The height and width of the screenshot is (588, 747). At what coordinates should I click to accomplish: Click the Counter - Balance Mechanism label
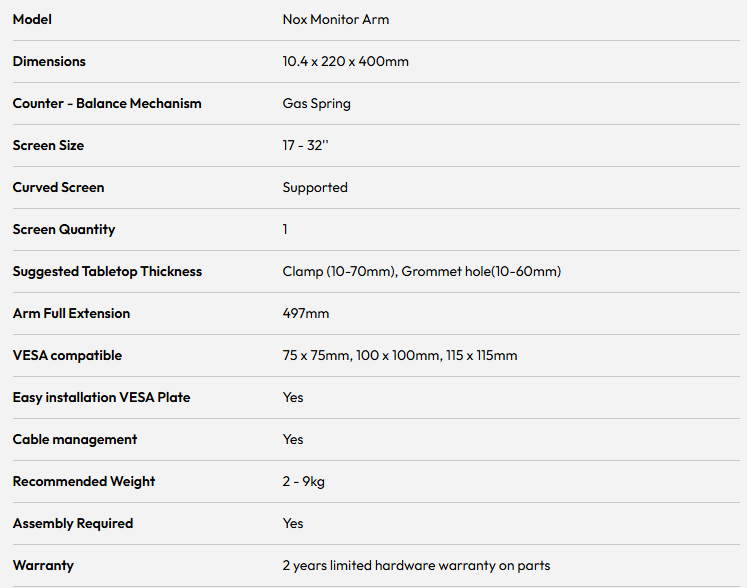[107, 103]
